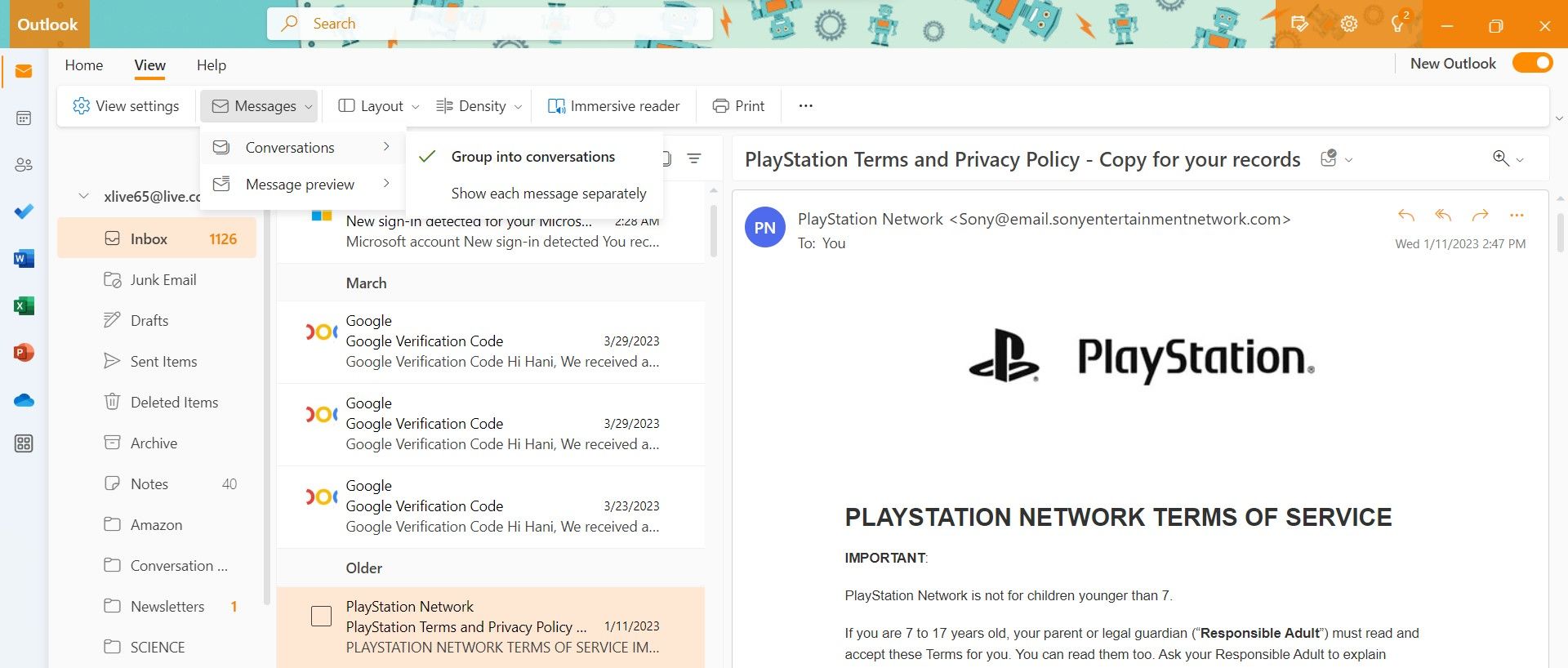
Task: Open View settings in the ribbon
Action: pyautogui.click(x=126, y=106)
